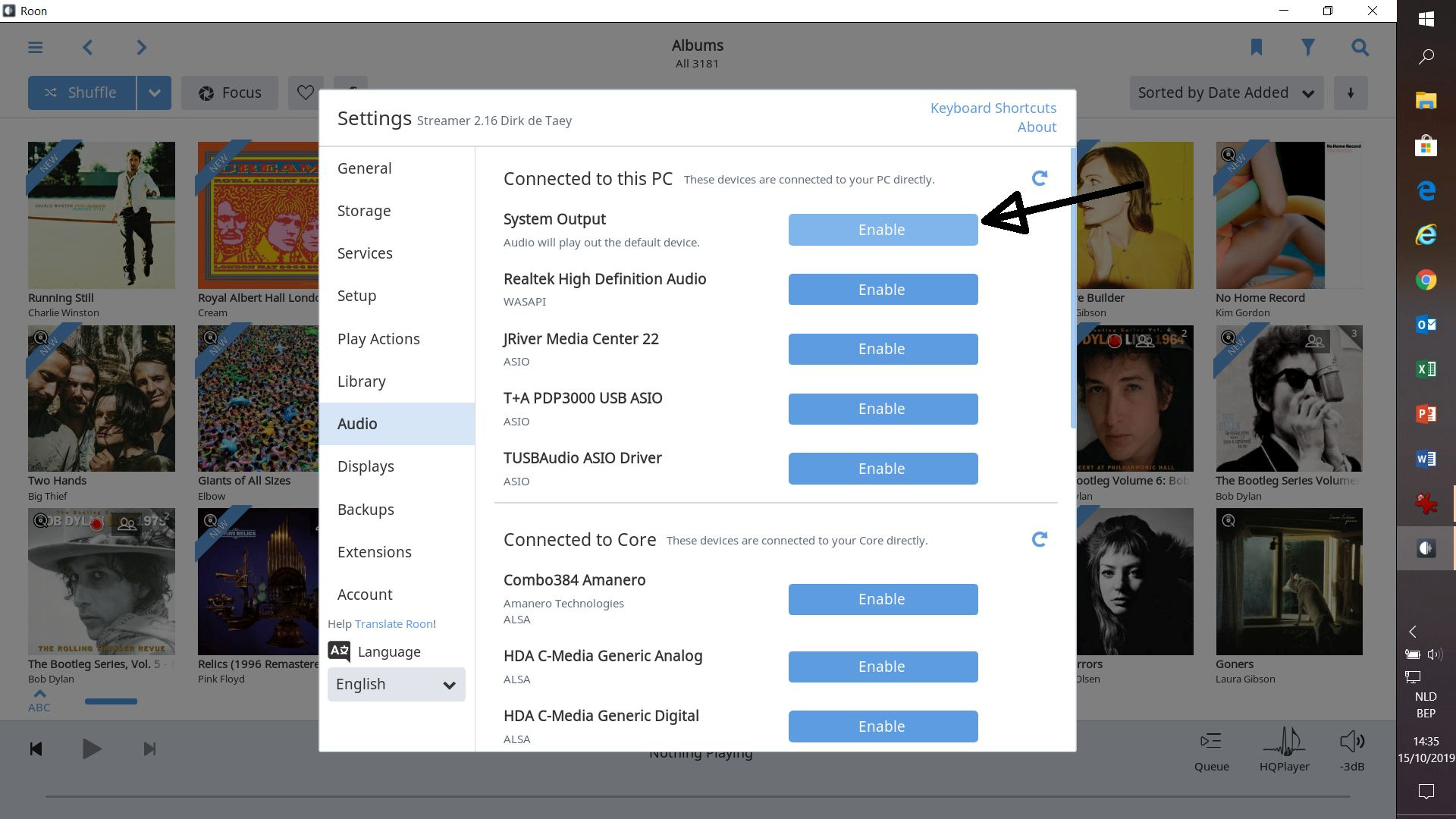Enable Realtek High Definition Audio
This screenshot has width=1456, height=819.
pos(883,290)
